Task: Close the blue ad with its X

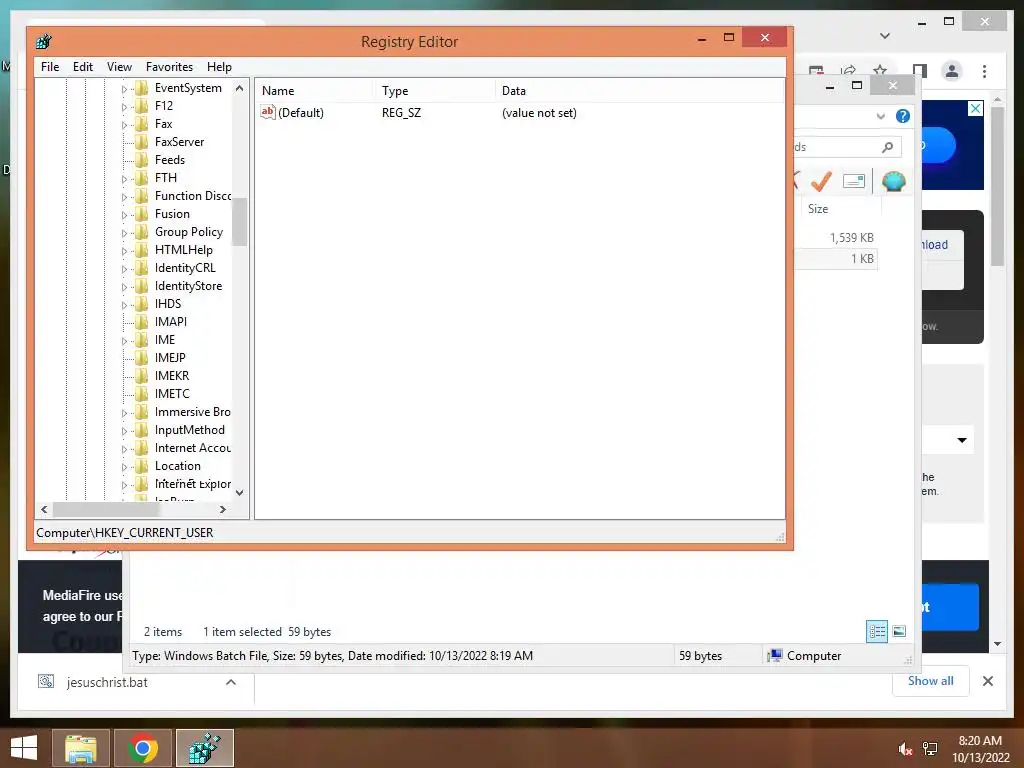Action: pos(975,108)
